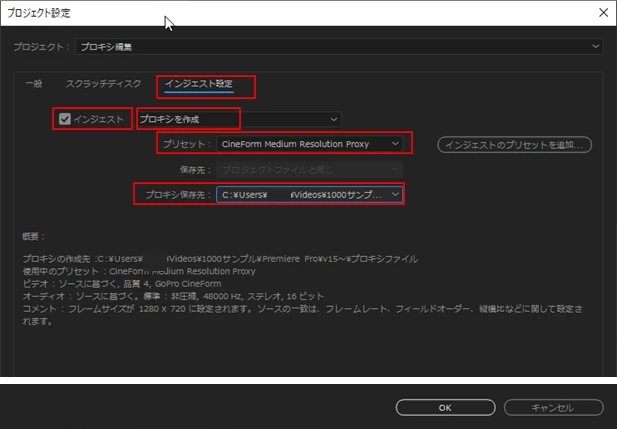Image resolution: width=617 pixels, height=429 pixels.
Task: Click the コメント line about 1280 x 720
Action: point(302,315)
